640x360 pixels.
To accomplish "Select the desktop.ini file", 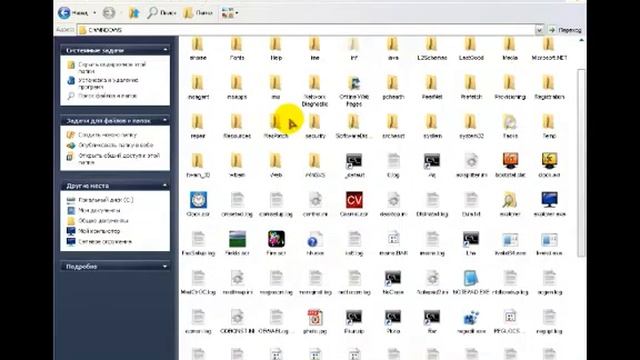I will (x=393, y=204).
